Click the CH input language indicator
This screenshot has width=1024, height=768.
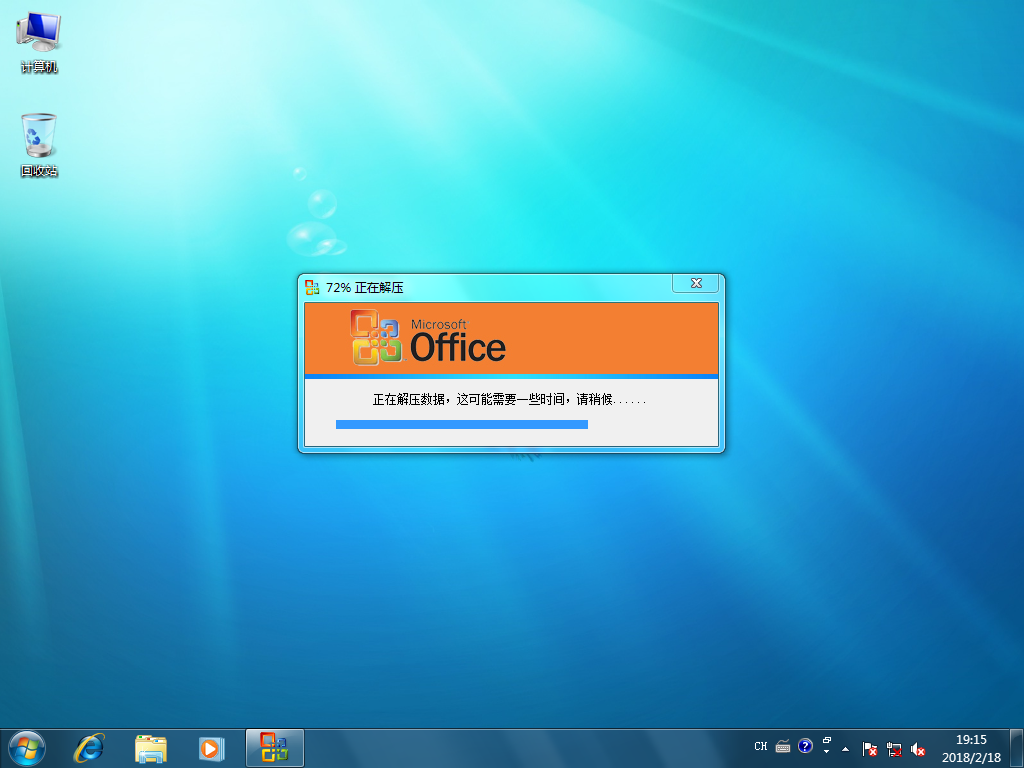pyautogui.click(x=761, y=746)
